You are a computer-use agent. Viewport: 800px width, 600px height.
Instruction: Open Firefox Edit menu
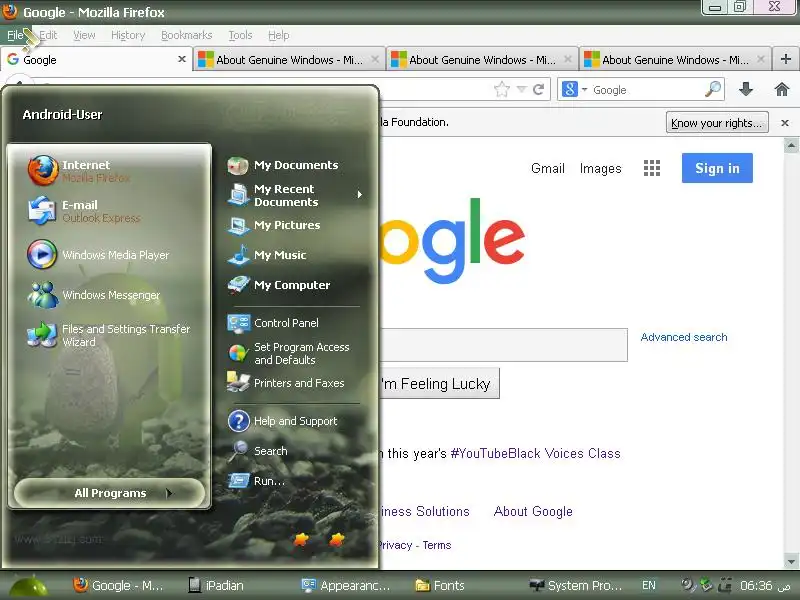[48, 35]
